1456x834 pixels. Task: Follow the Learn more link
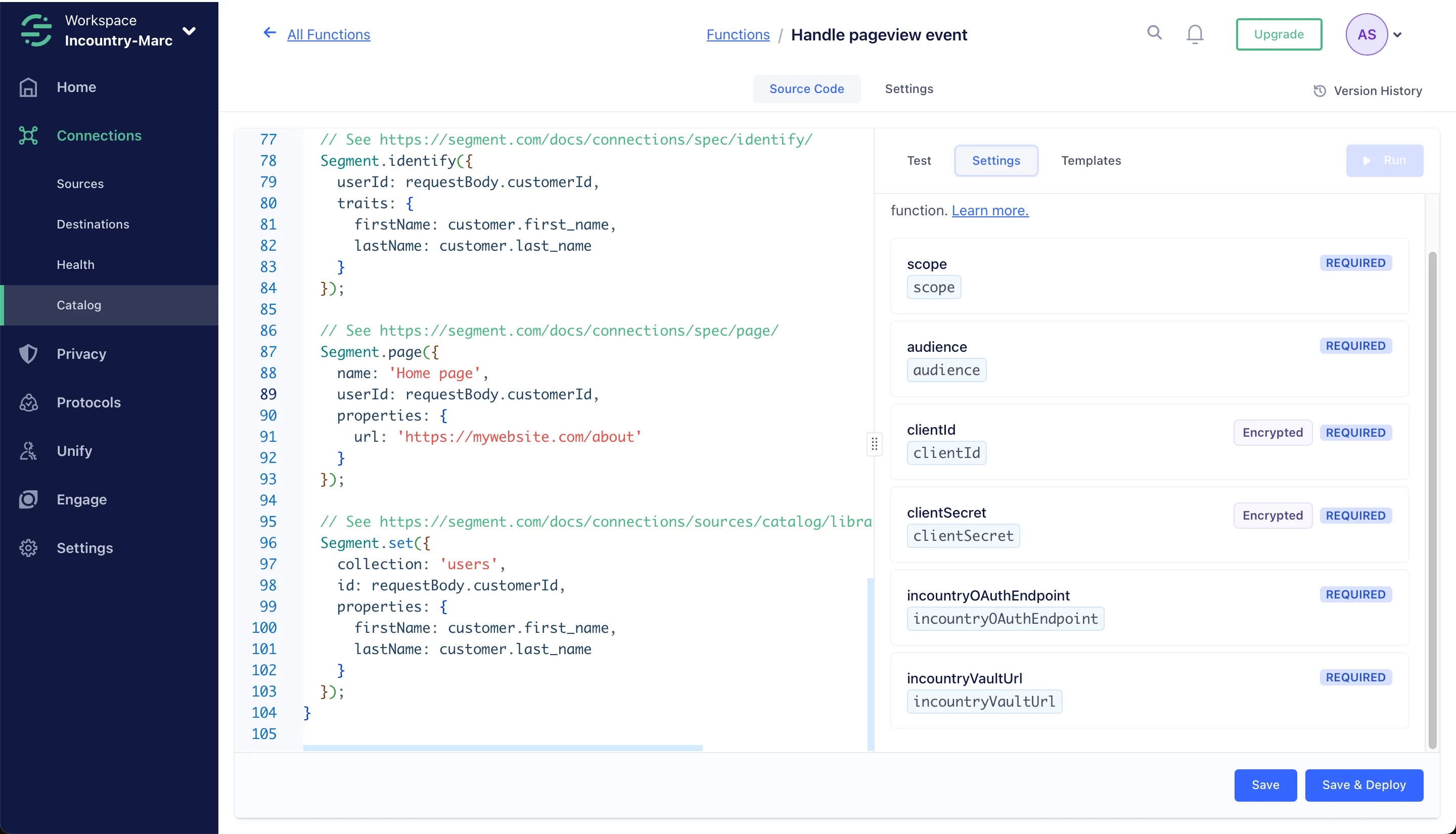click(990, 211)
